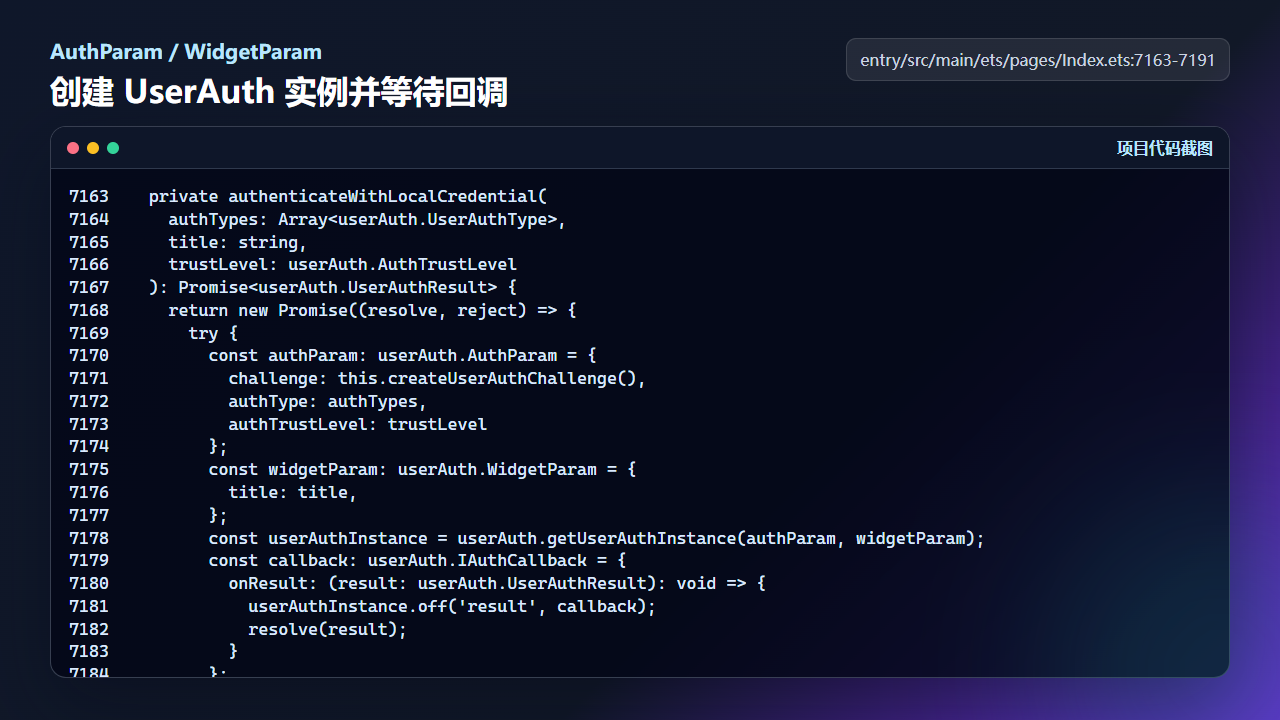Image resolution: width=1280 pixels, height=720 pixels.
Task: Click code '): Promise<userAuth.UserAuthResult> {'
Action: pyautogui.click(x=333, y=287)
